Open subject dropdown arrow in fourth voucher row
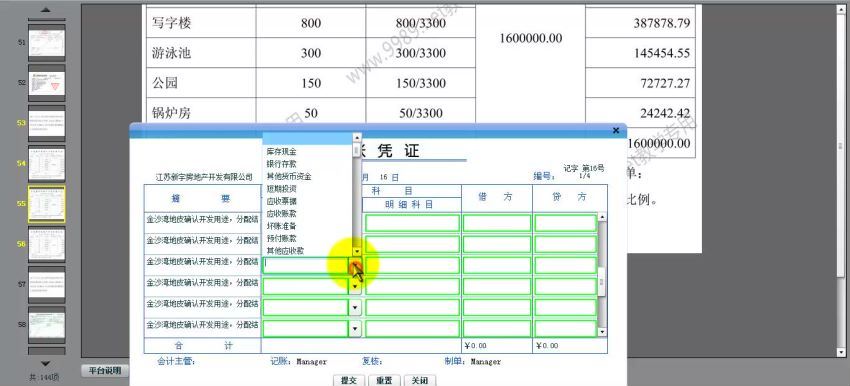Viewport: 850px width, 386px height. click(355, 287)
